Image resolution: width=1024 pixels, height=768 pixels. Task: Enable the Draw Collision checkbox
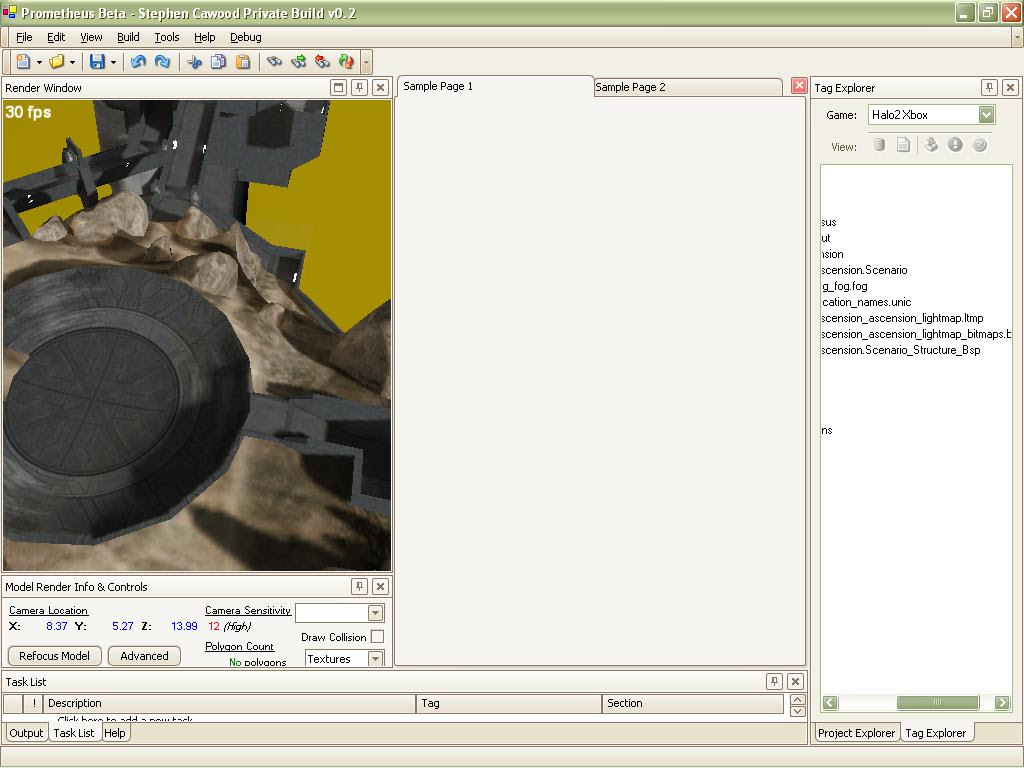377,637
